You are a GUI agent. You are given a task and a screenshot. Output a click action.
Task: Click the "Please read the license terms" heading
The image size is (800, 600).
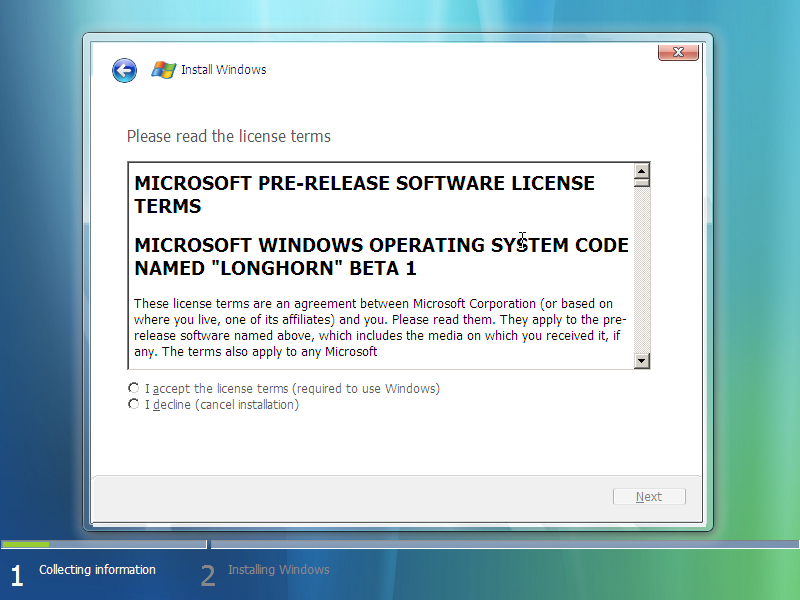(225, 137)
